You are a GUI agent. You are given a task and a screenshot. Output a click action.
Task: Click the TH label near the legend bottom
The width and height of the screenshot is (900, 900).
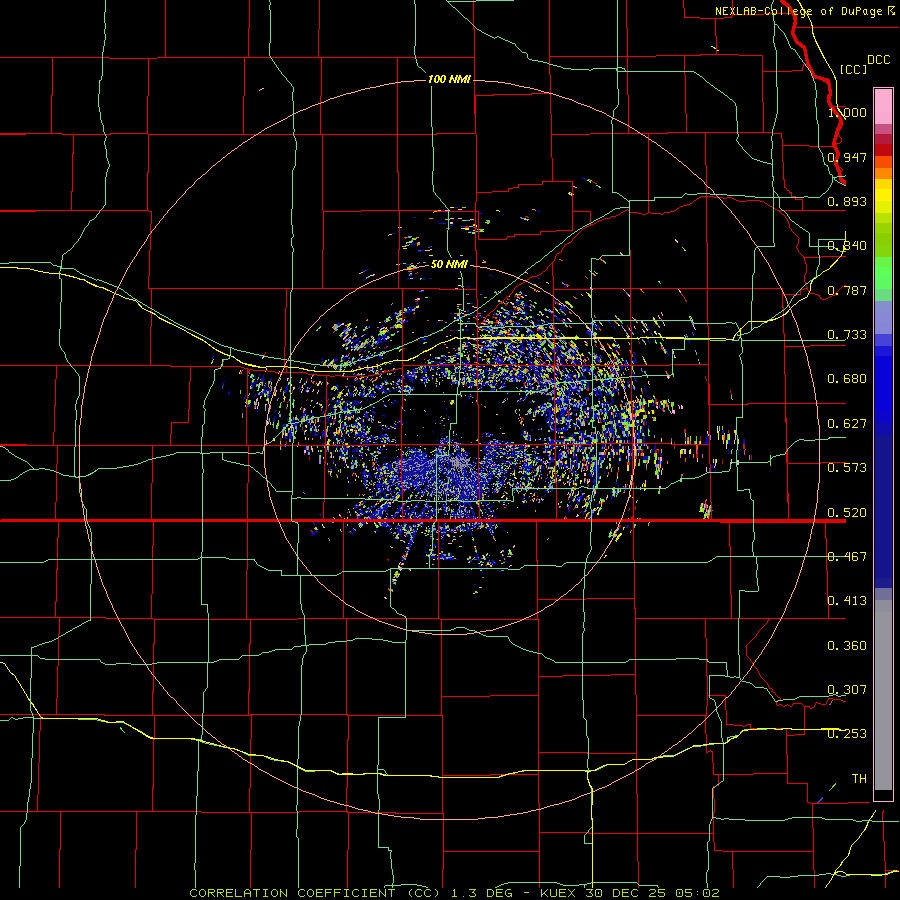click(859, 779)
